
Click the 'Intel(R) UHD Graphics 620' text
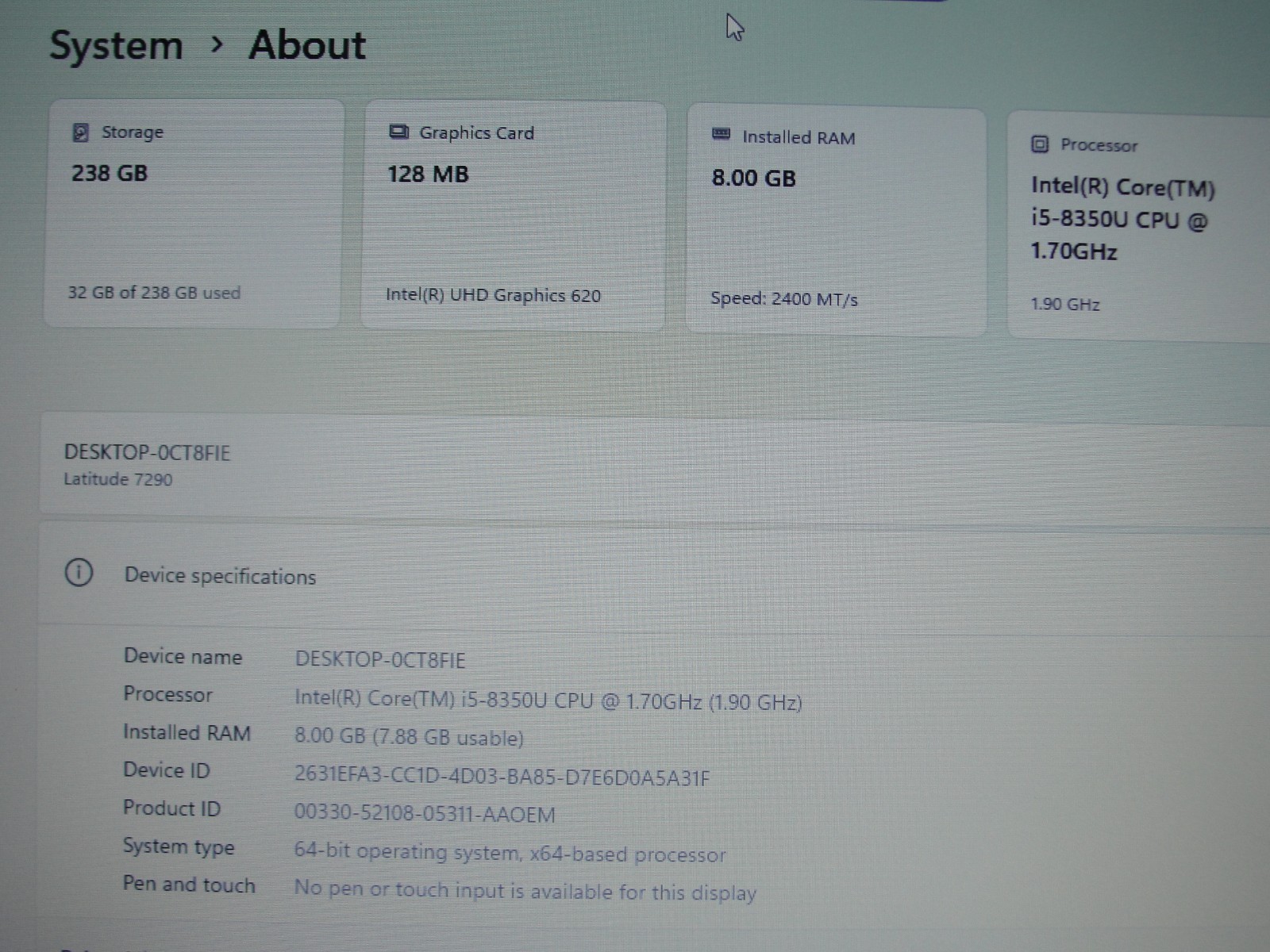[493, 295]
